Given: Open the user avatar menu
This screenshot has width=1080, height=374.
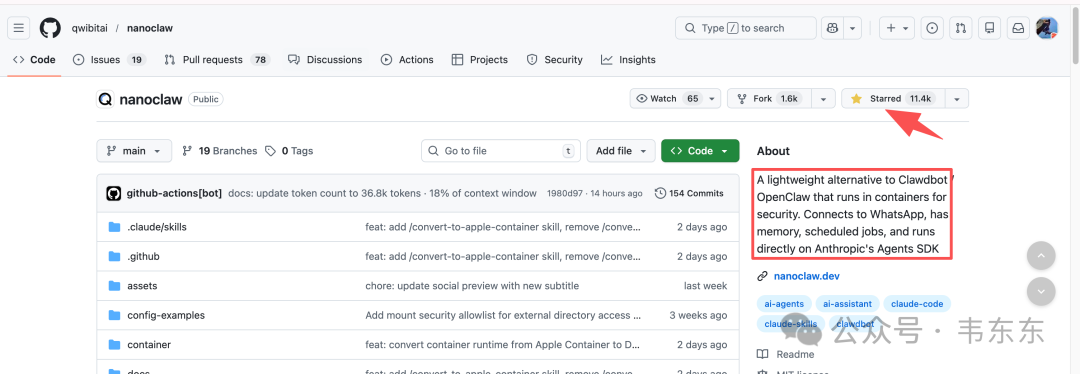Looking at the screenshot, I should pos(1047,28).
